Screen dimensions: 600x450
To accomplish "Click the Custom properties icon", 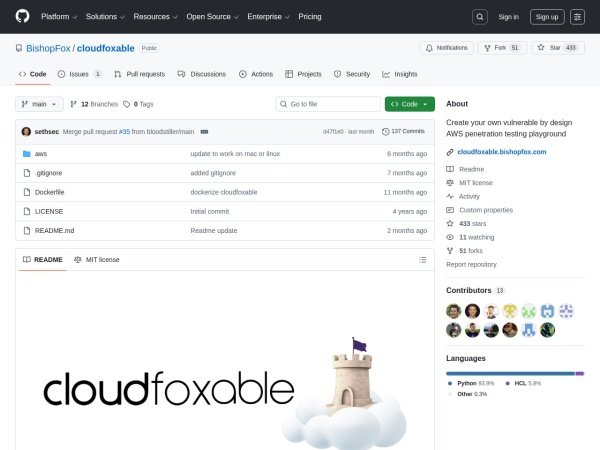I will pos(450,210).
